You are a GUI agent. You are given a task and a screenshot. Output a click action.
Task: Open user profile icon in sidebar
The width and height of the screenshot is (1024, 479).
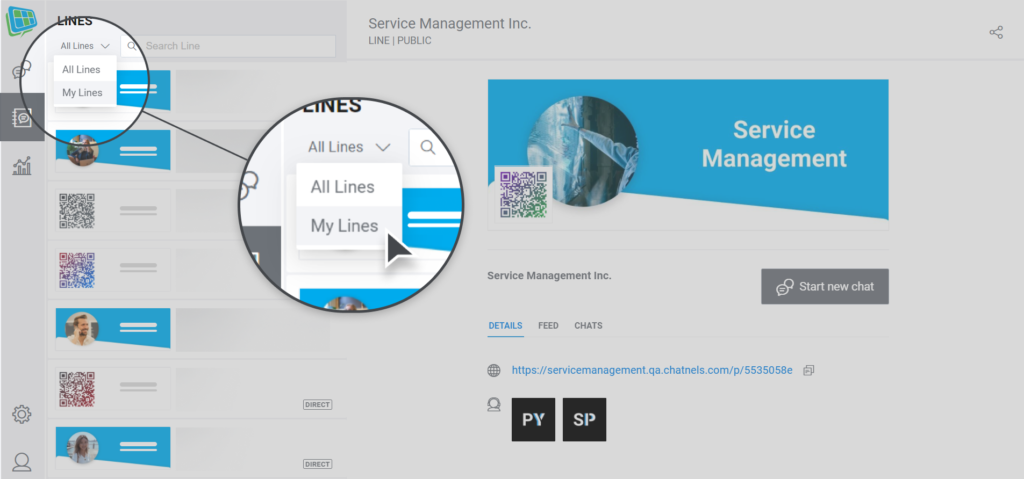tap(22, 462)
